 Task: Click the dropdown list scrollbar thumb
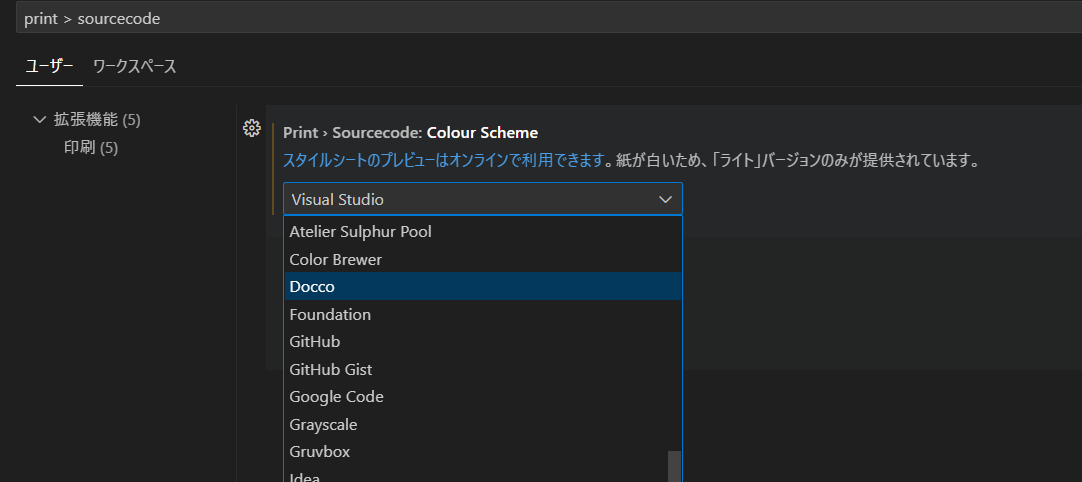point(674,467)
